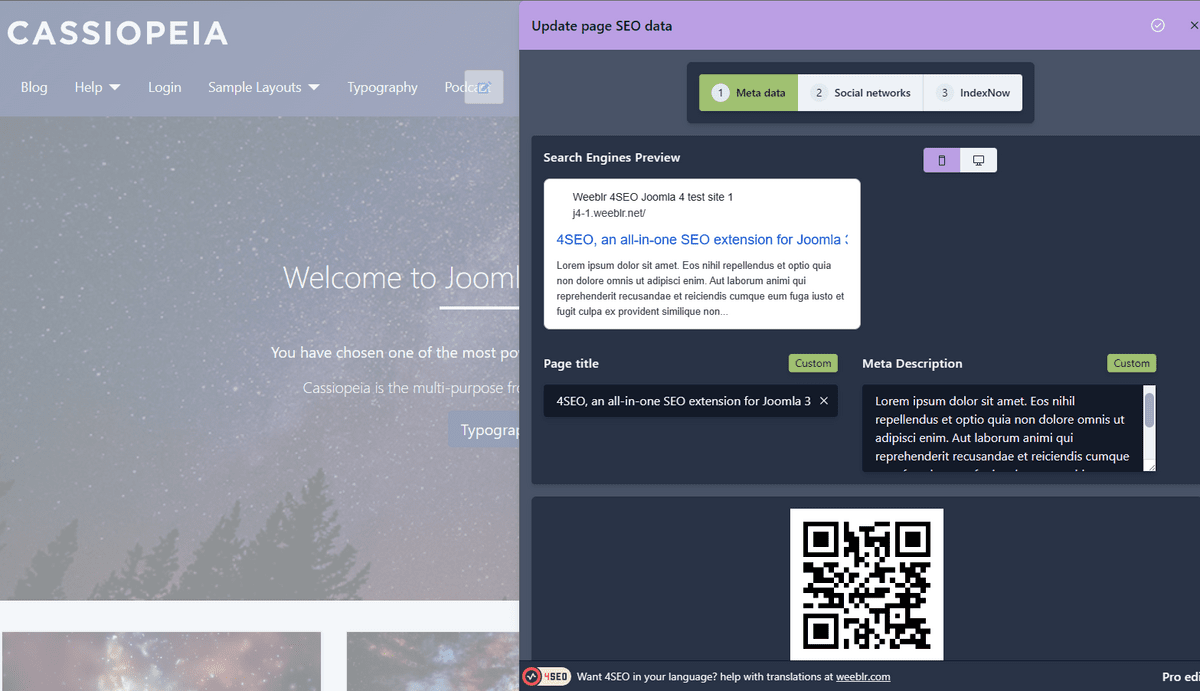Click the j4-1.weeblr.net/ URL in the preview

pyautogui.click(x=609, y=213)
